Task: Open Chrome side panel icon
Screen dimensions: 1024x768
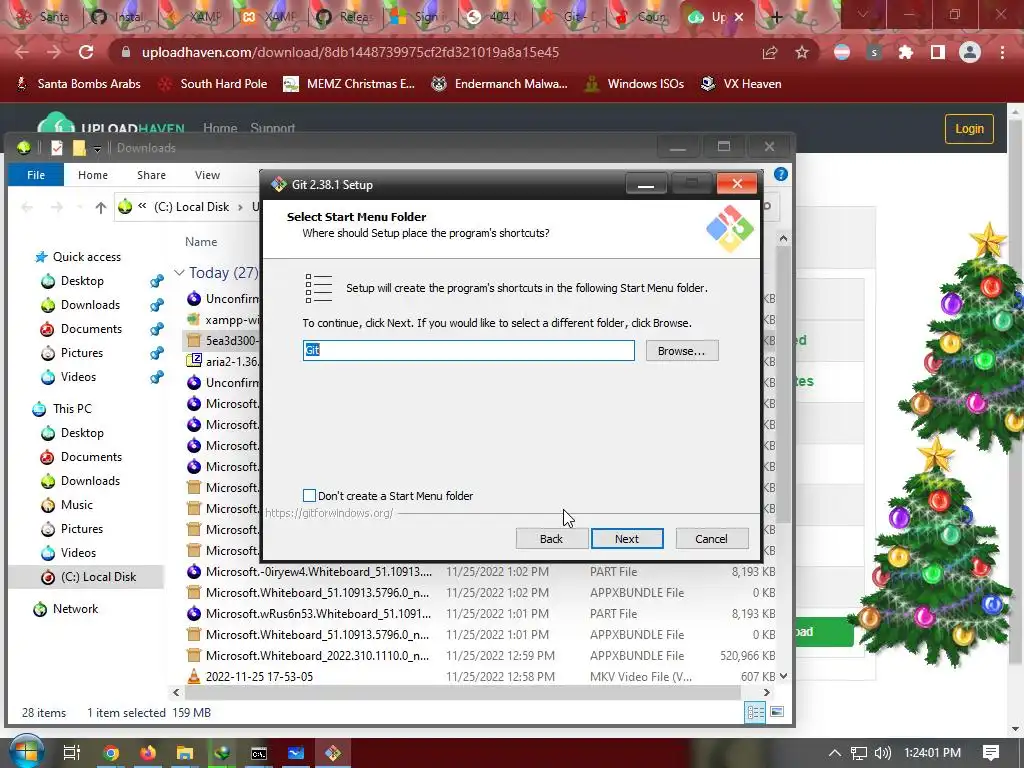Action: pyautogui.click(x=938, y=52)
